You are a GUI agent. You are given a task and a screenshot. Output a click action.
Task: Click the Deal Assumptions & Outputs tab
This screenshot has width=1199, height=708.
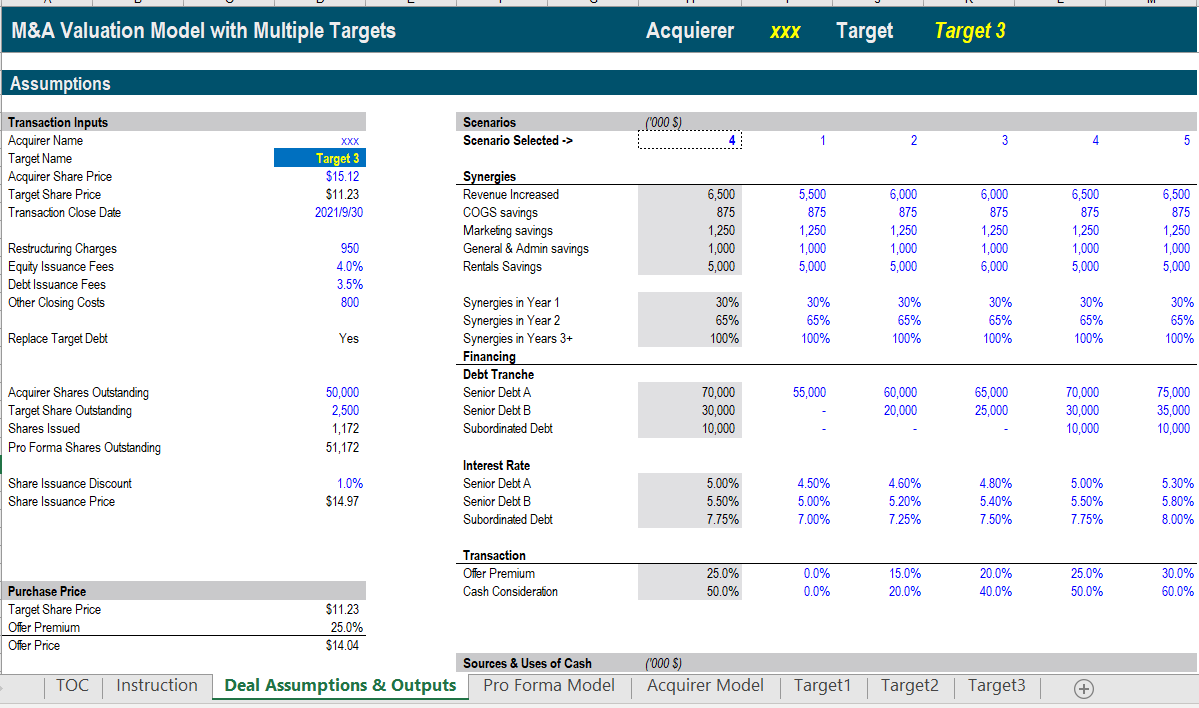pyautogui.click(x=340, y=686)
